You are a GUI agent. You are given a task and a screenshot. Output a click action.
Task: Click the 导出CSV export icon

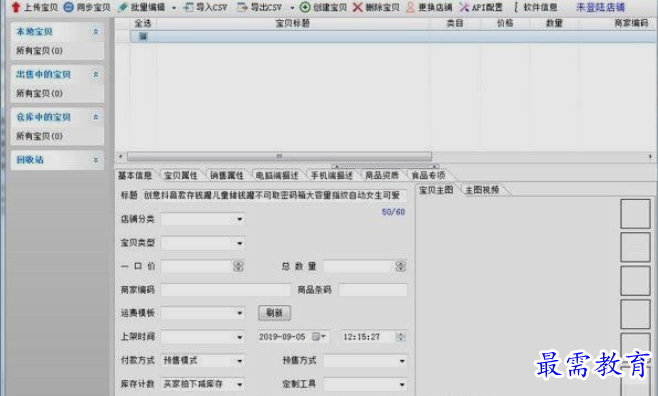coord(243,7)
